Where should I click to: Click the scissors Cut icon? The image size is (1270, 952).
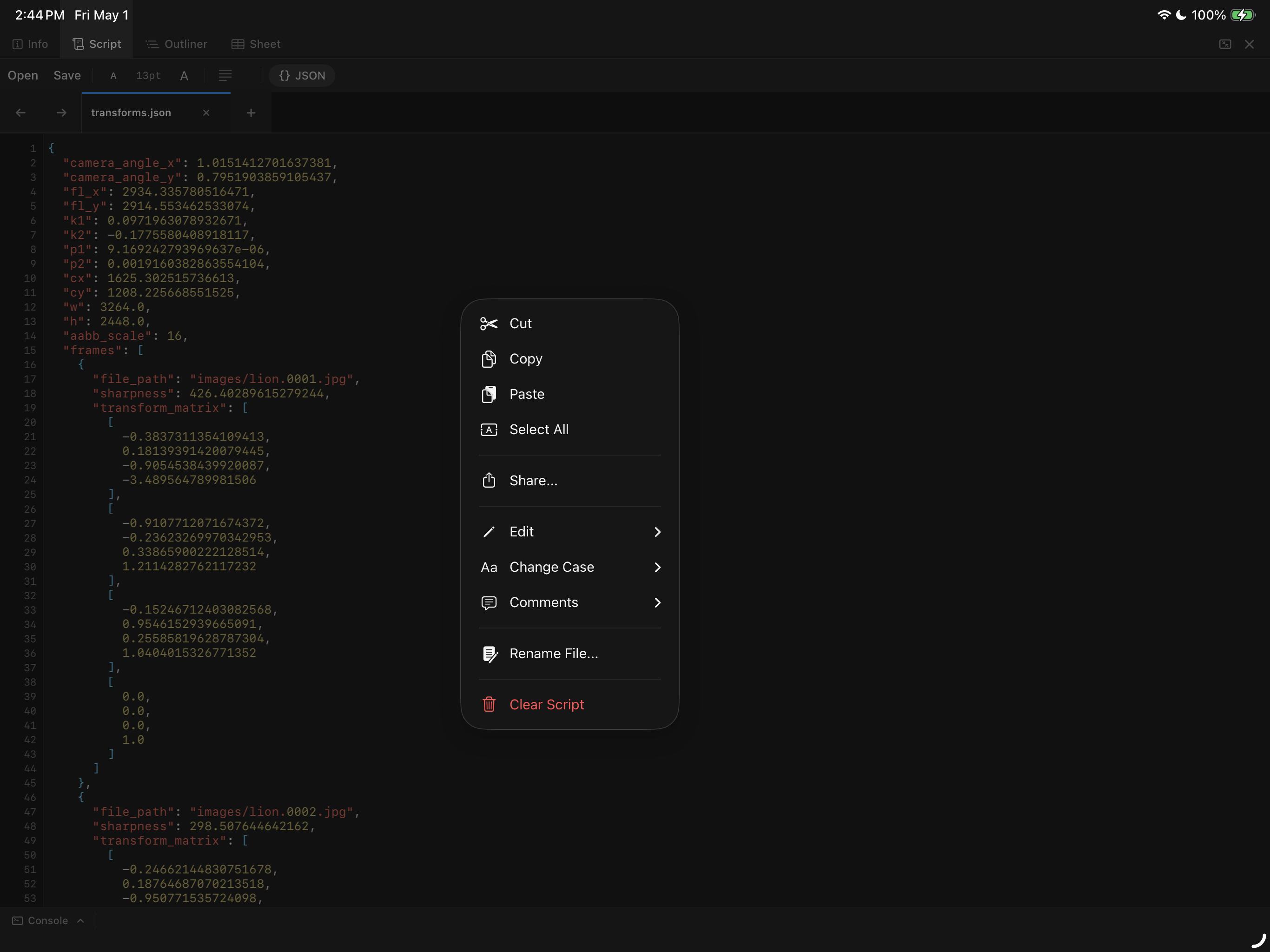[489, 324]
